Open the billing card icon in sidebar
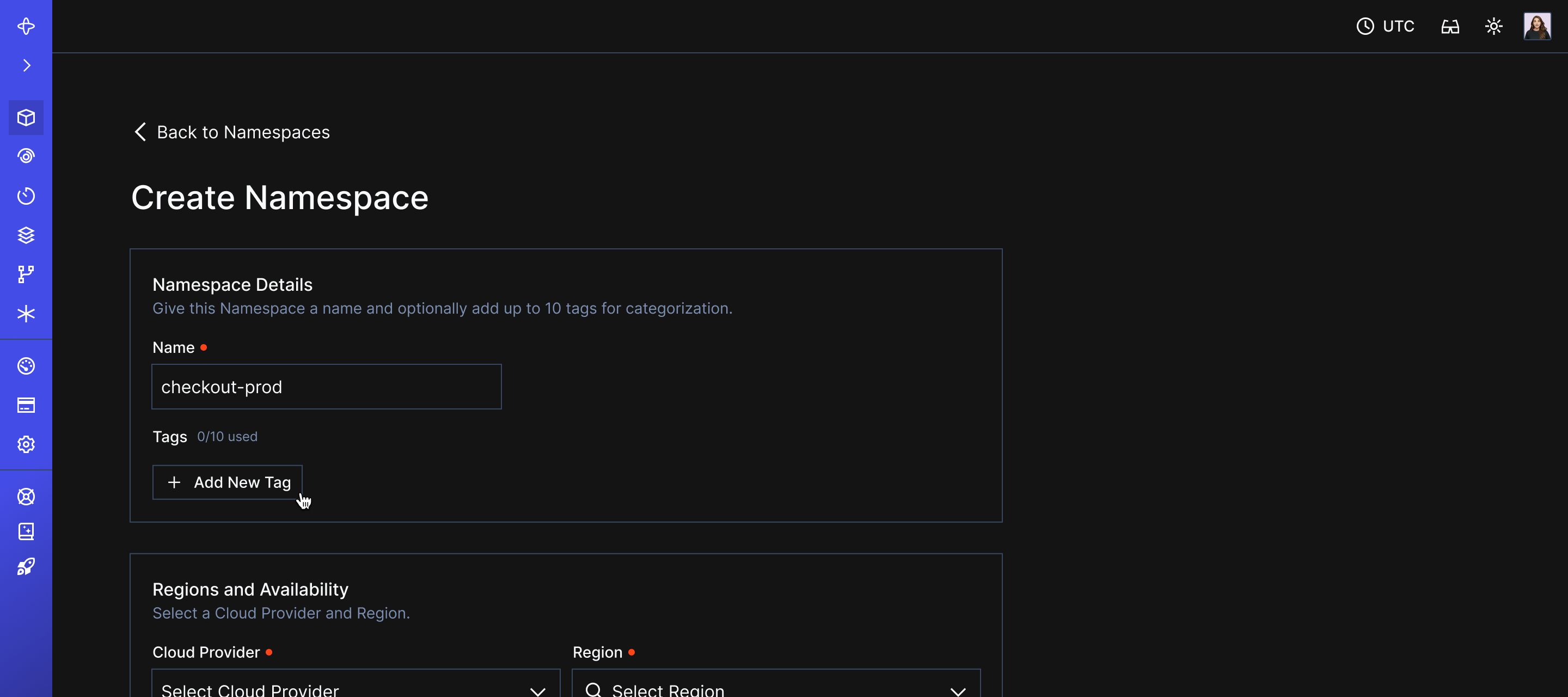The height and width of the screenshot is (697, 1568). [26, 405]
